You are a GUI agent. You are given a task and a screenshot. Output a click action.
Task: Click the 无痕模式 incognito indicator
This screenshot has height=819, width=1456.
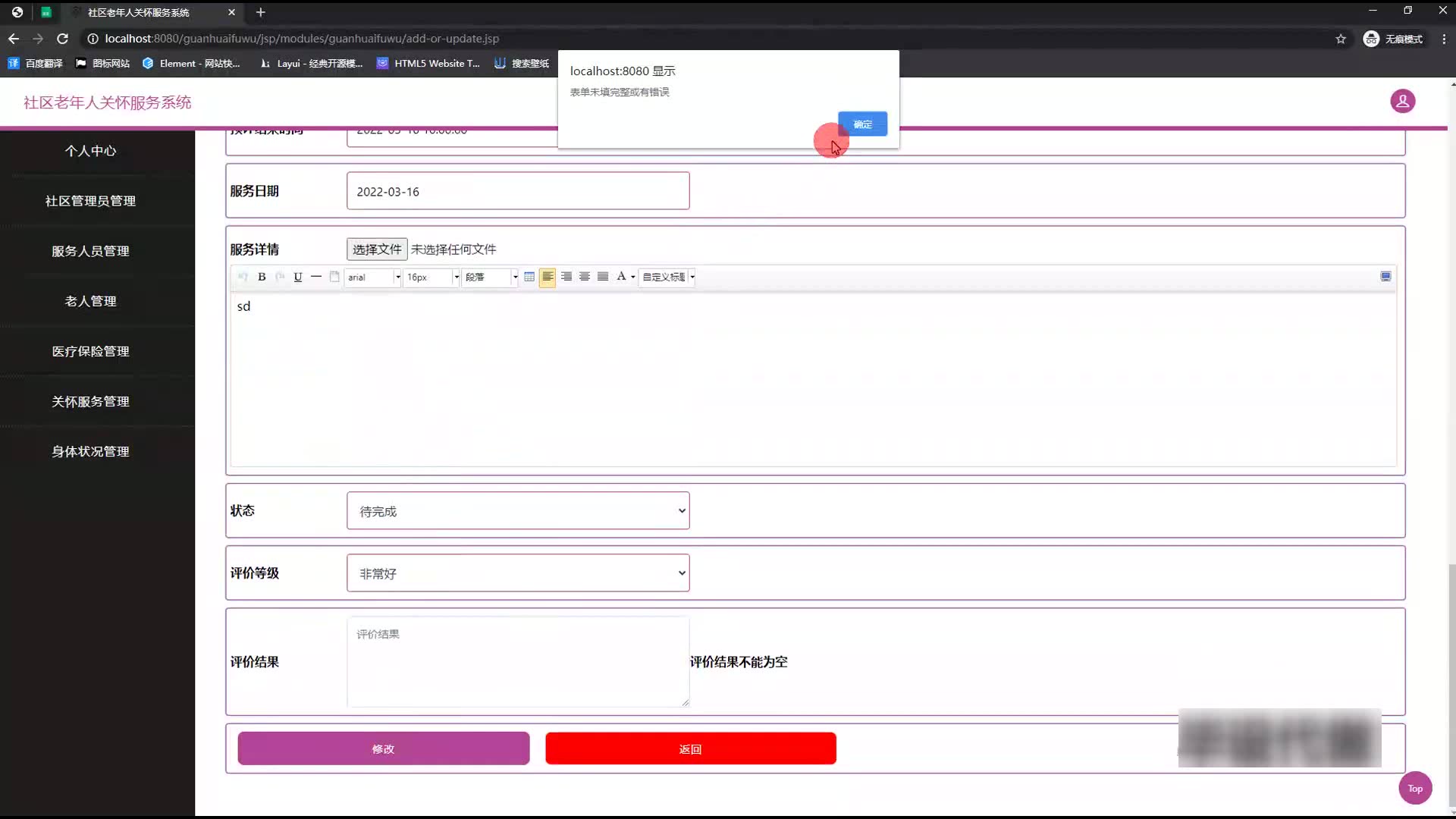1393,39
